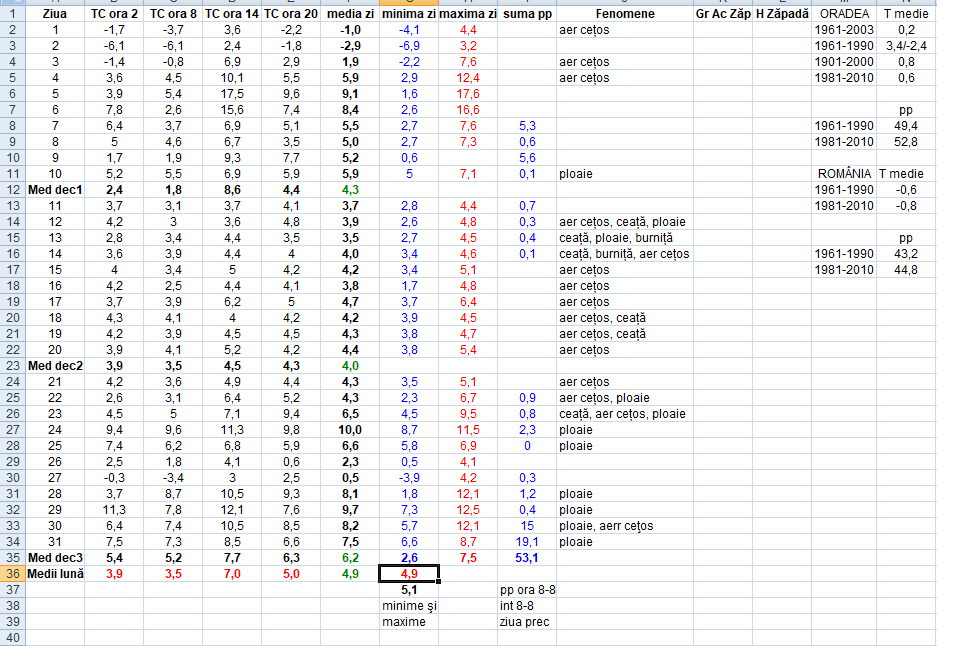Click the '1961-2003' period cell

point(844,29)
